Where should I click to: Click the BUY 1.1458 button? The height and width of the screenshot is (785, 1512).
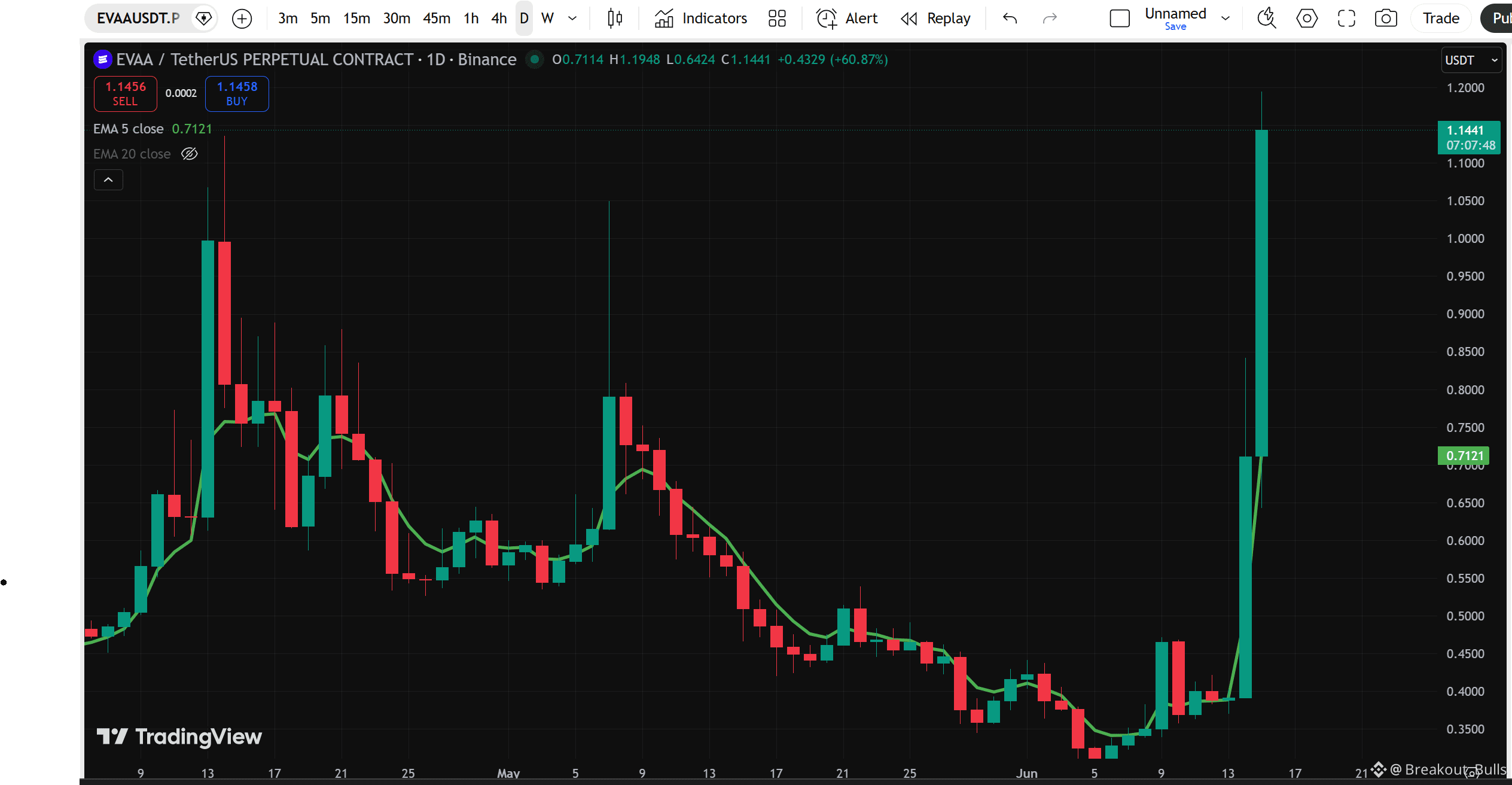[x=237, y=94]
